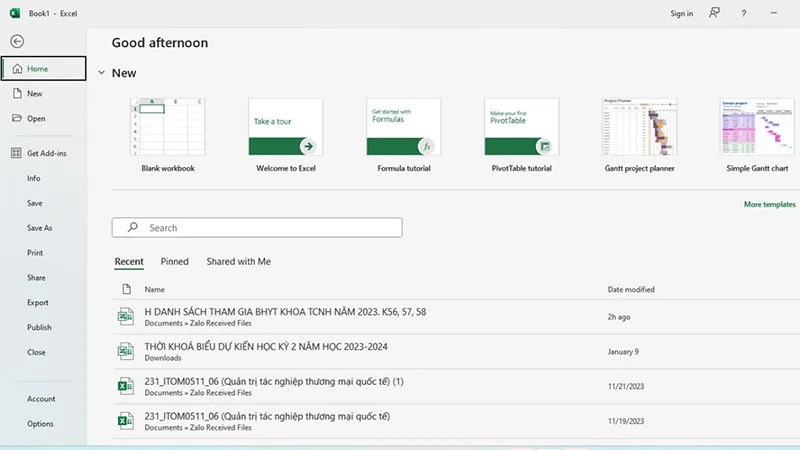Image resolution: width=800 pixels, height=450 pixels.
Task: Click the file icon in Name column header
Action: pos(127,289)
